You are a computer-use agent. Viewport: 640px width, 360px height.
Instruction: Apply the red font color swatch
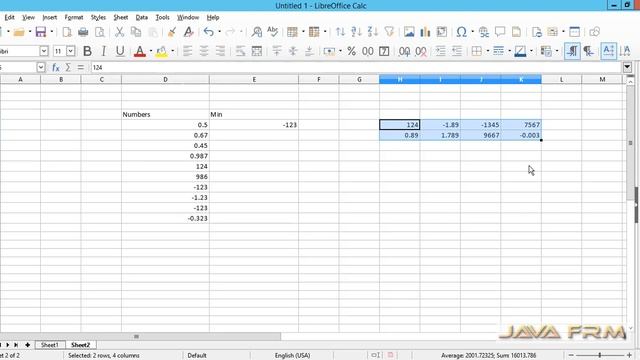(x=140, y=51)
